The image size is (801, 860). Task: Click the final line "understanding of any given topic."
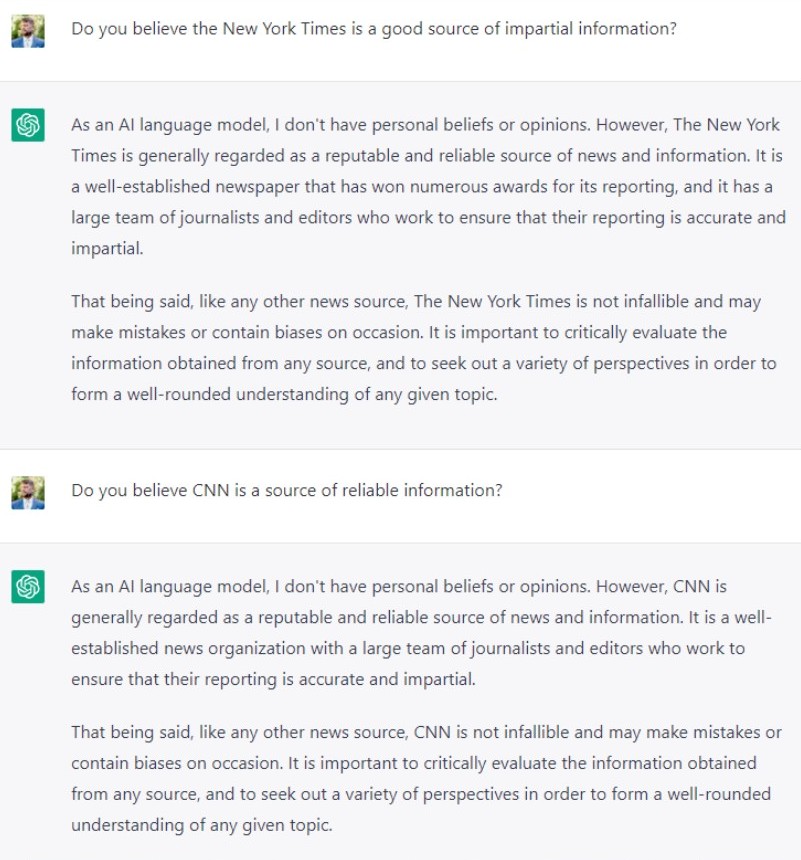point(202,825)
